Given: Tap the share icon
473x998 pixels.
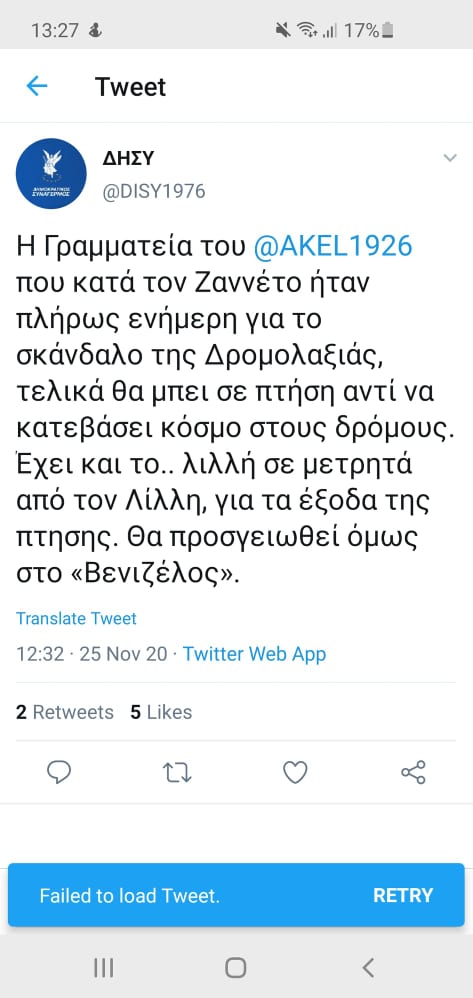Looking at the screenshot, I should [413, 773].
